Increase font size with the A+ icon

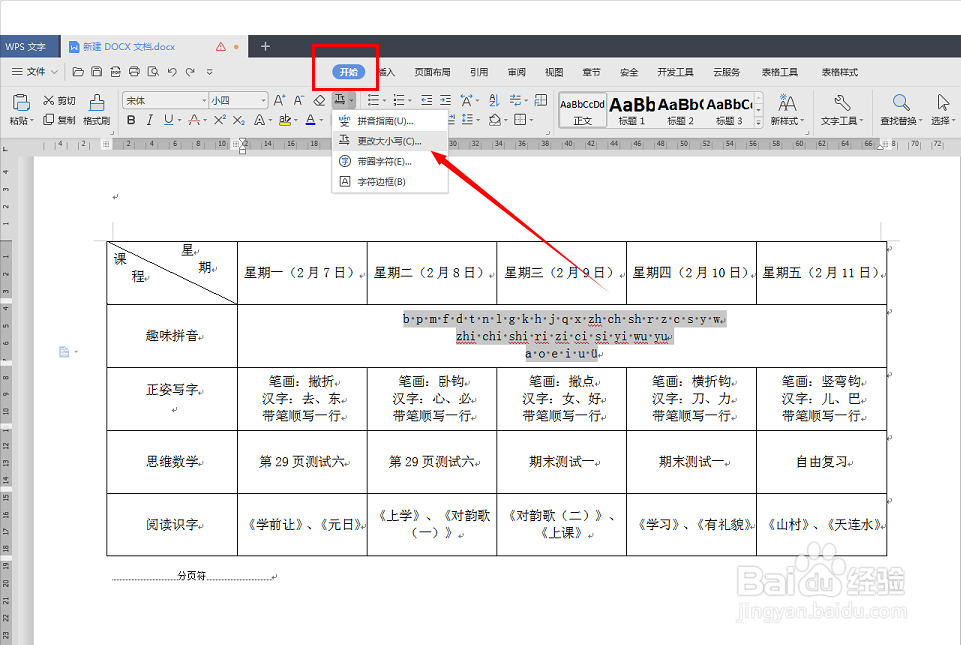(x=278, y=101)
